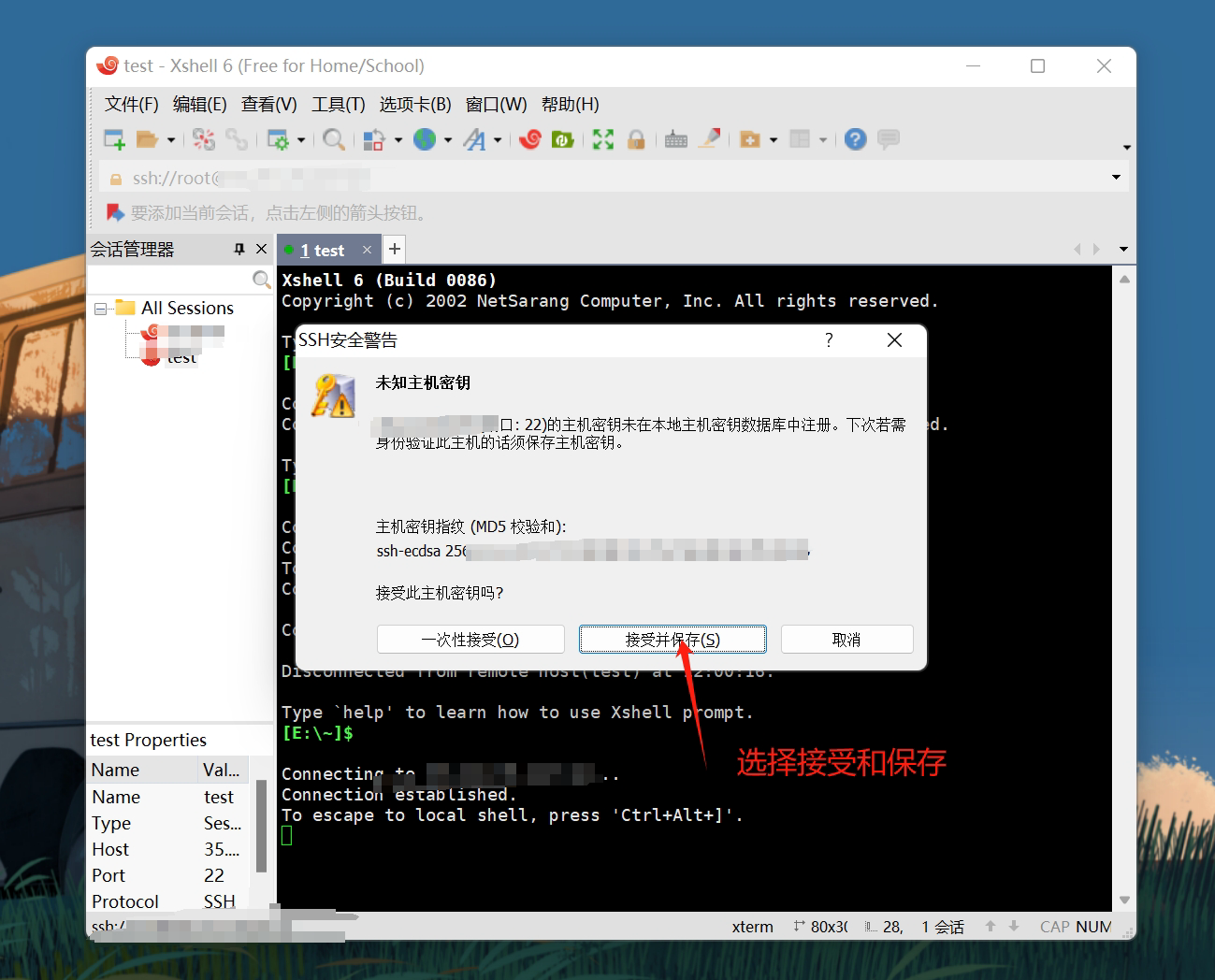1215x980 pixels.
Task: Click the grayed Reconnect chain icon
Action: coord(237,139)
